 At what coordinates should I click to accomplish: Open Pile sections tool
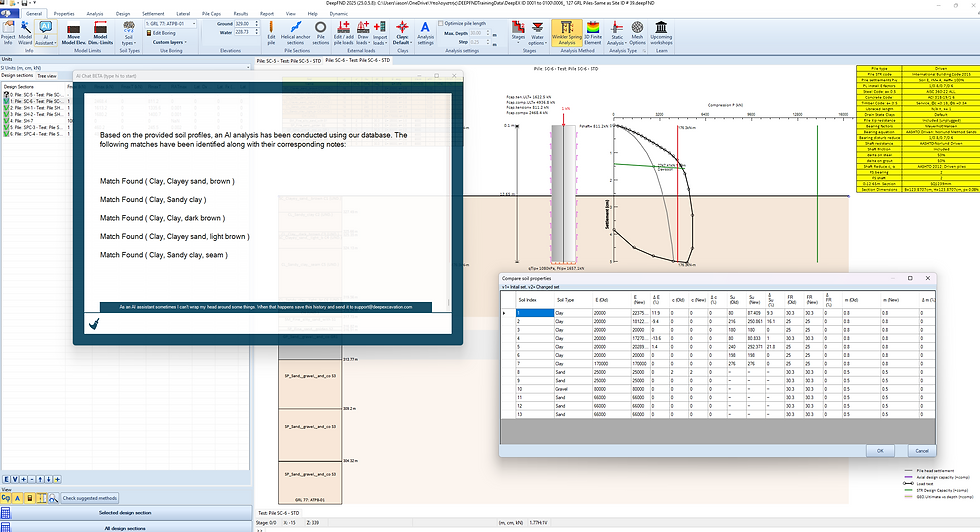click(321, 33)
